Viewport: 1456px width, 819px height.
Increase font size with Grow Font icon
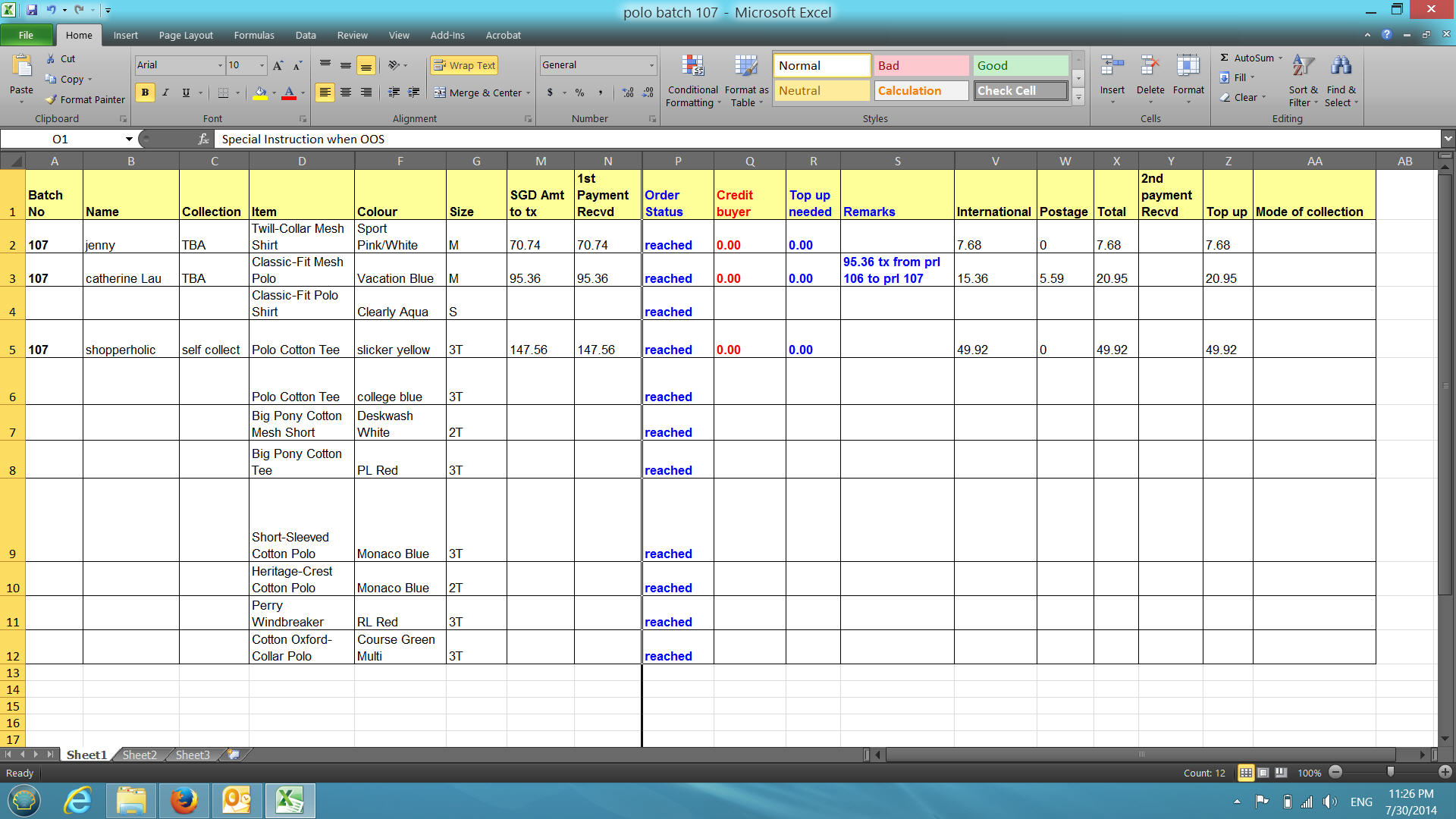(278, 65)
